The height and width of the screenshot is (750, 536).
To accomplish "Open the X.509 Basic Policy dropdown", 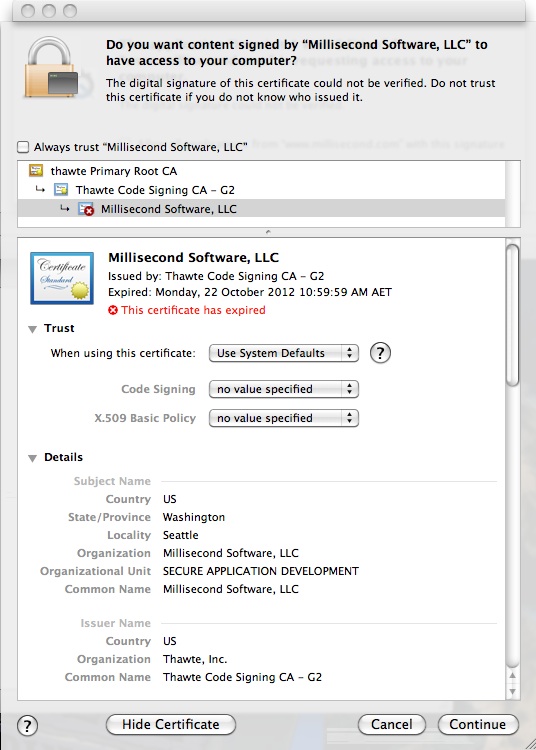I will coord(284,418).
